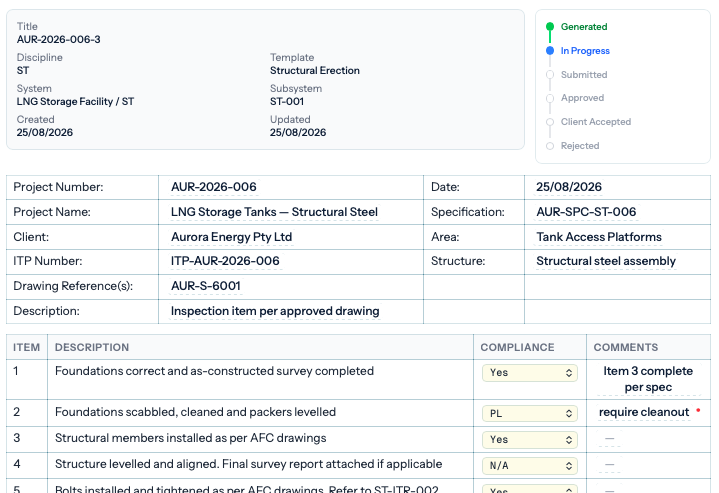Viewport: 719px width, 493px height.
Task: Select the Rejected status step
Action: point(580,145)
